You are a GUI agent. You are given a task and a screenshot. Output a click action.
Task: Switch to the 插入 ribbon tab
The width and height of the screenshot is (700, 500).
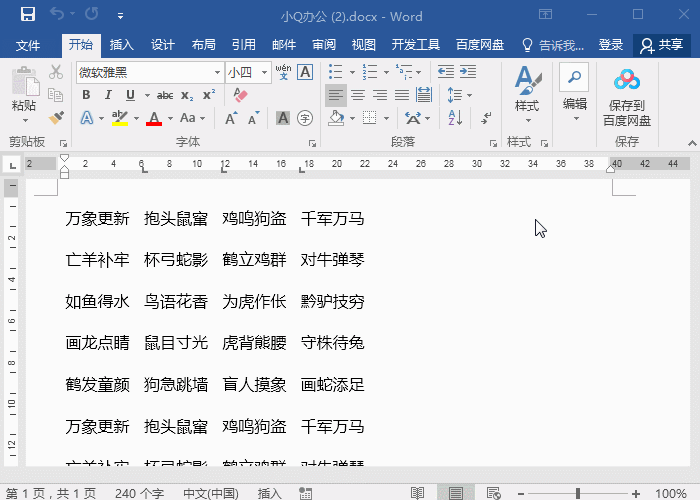122,45
